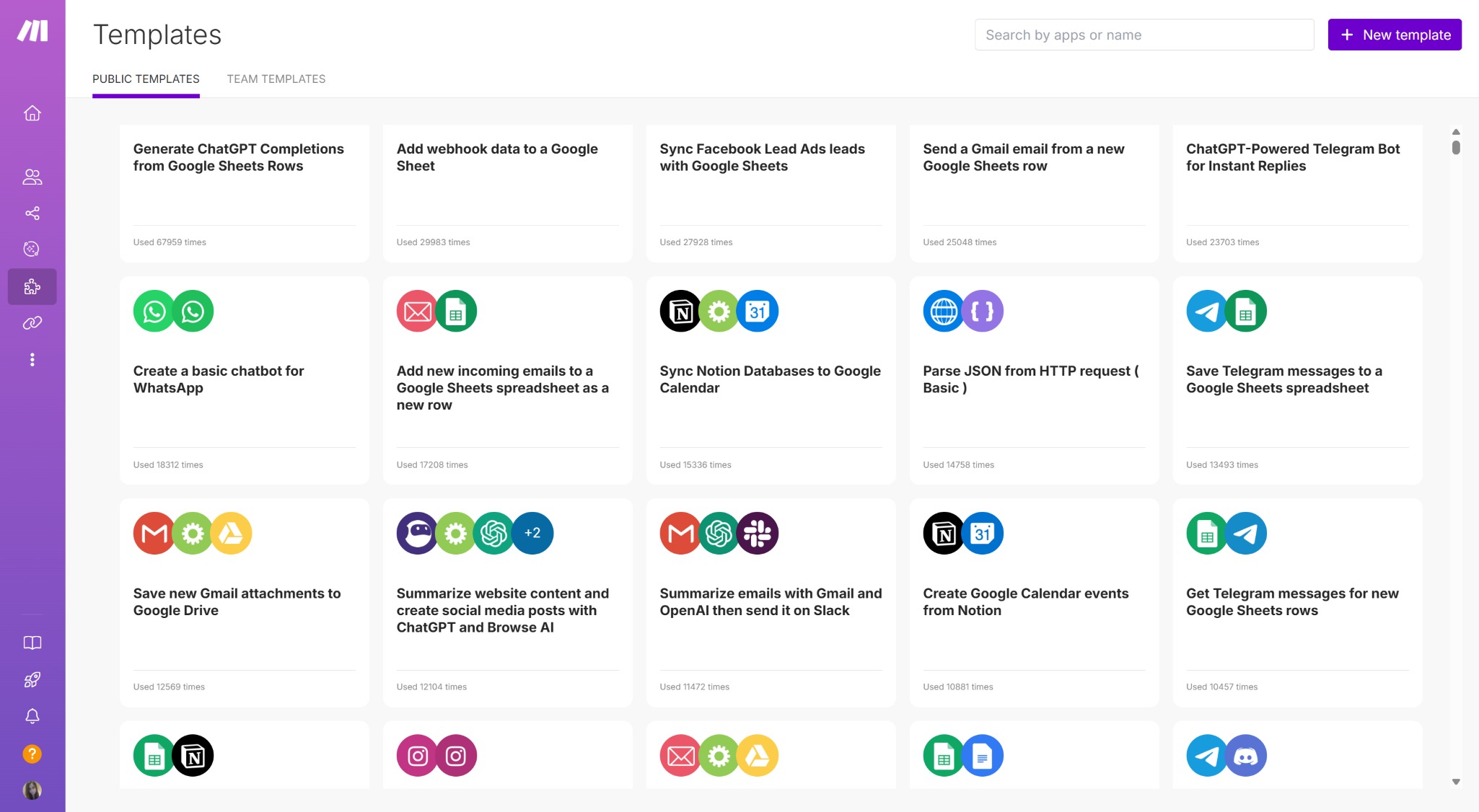
Task: Click 'Used 67959 times' text
Action: coord(170,242)
